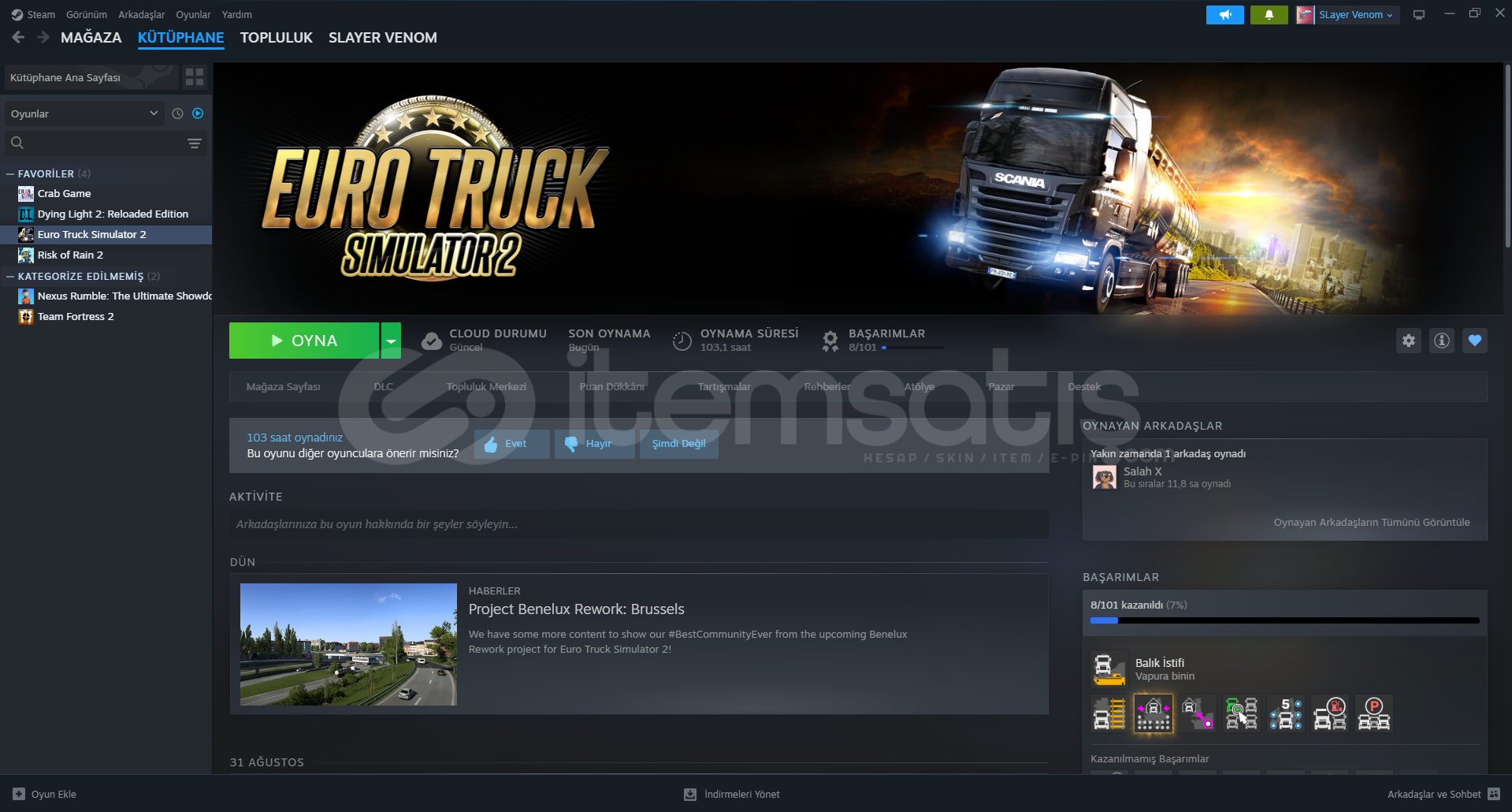Click the plus icon next to Oyun Ekle

(x=19, y=794)
